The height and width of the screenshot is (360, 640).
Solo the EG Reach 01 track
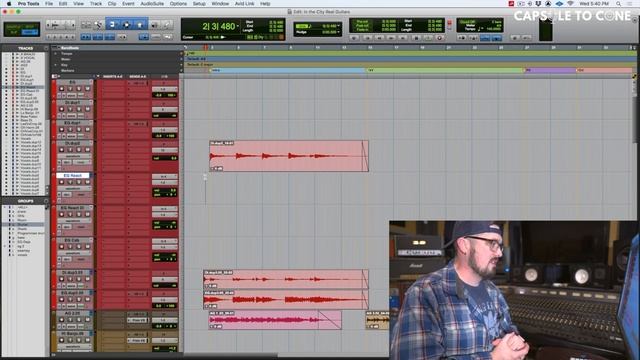79,215
